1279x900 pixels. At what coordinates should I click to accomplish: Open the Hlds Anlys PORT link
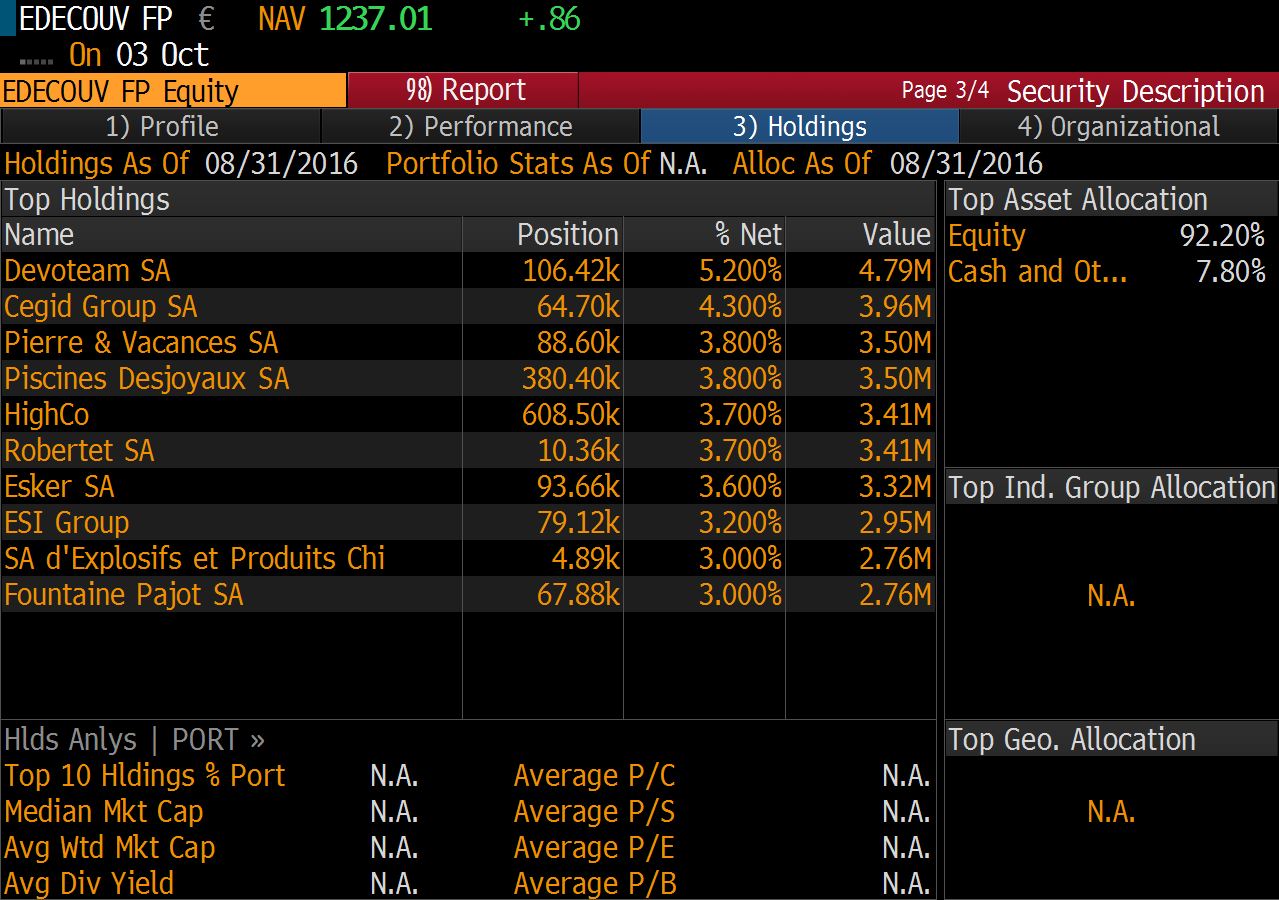(x=134, y=740)
